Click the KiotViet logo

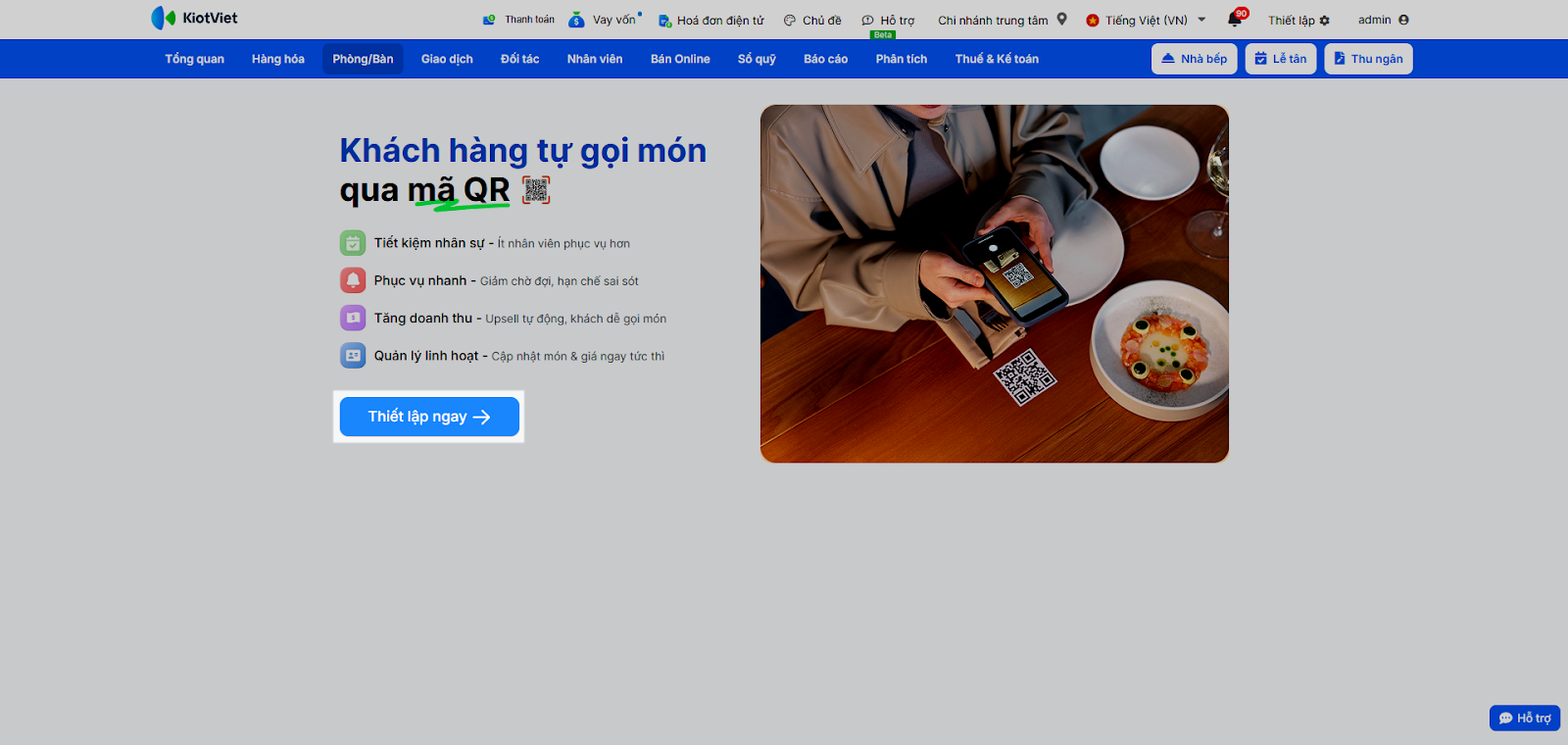point(194,18)
